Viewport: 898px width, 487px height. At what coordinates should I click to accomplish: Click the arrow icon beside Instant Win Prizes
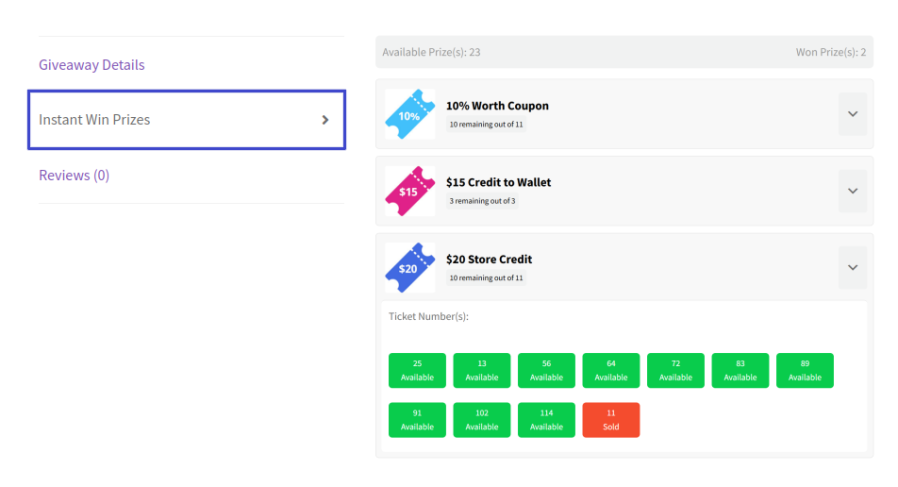[325, 120]
